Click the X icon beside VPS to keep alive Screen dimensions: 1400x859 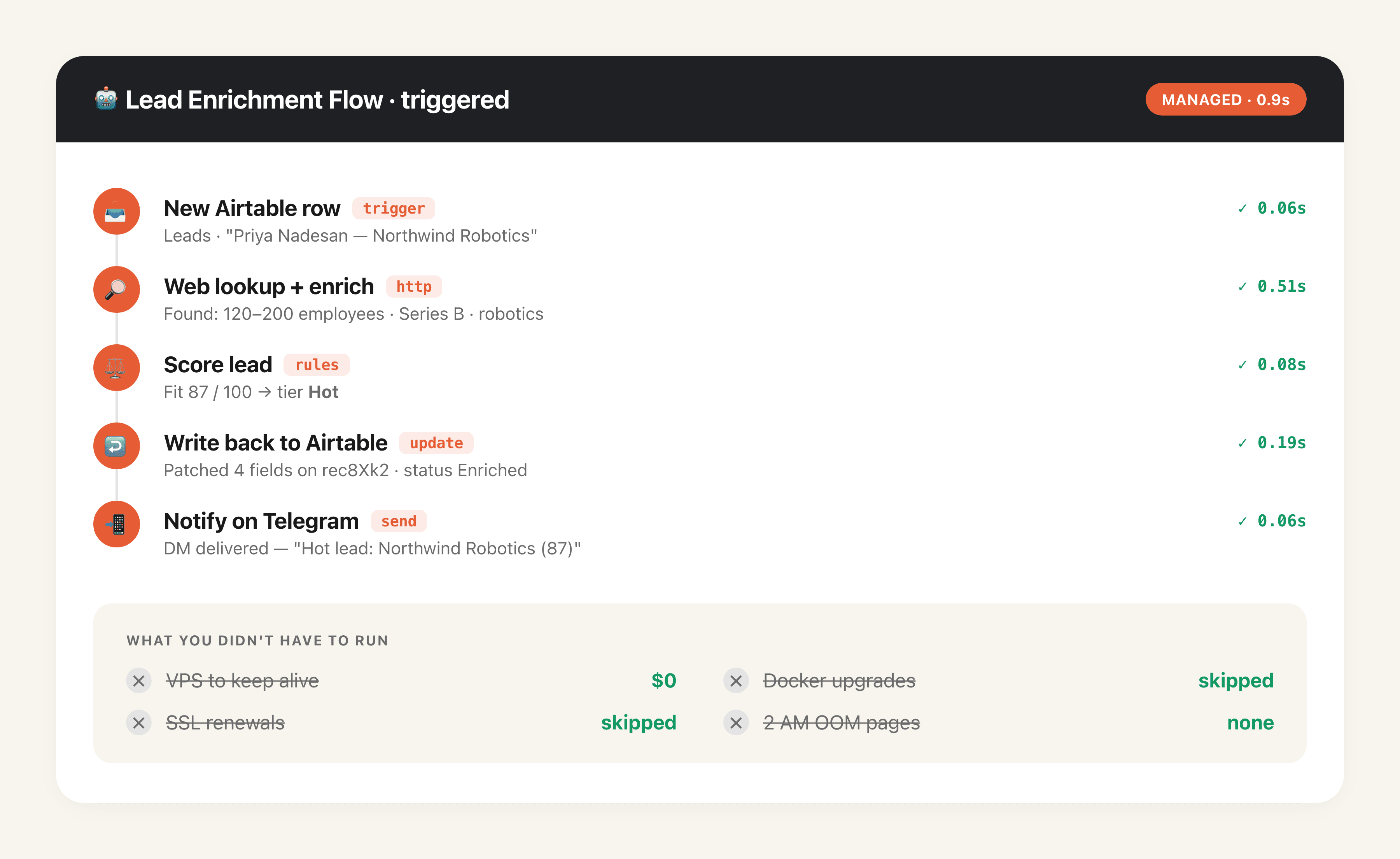[x=138, y=680]
